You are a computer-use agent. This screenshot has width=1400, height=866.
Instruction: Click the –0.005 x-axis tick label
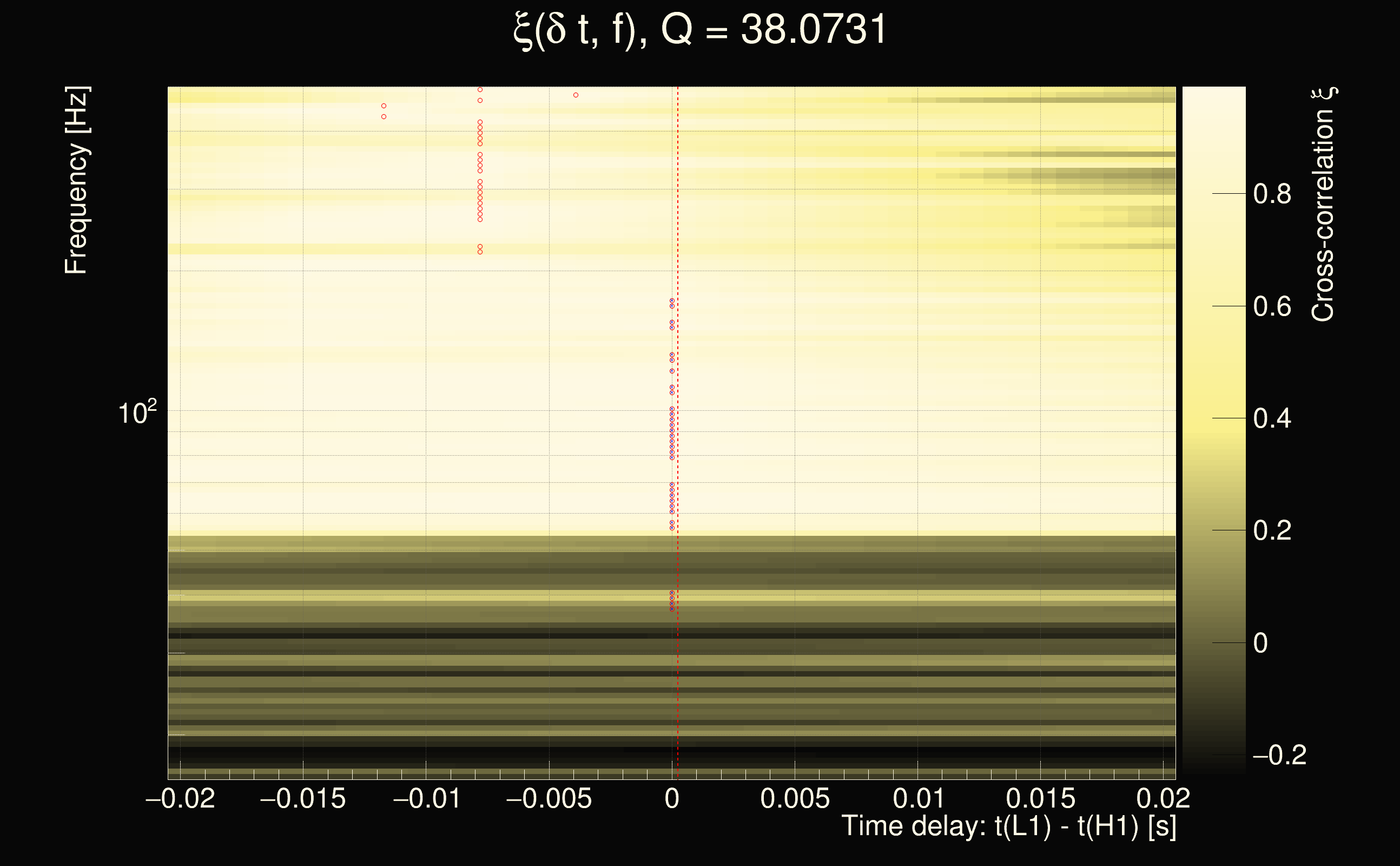click(x=549, y=798)
